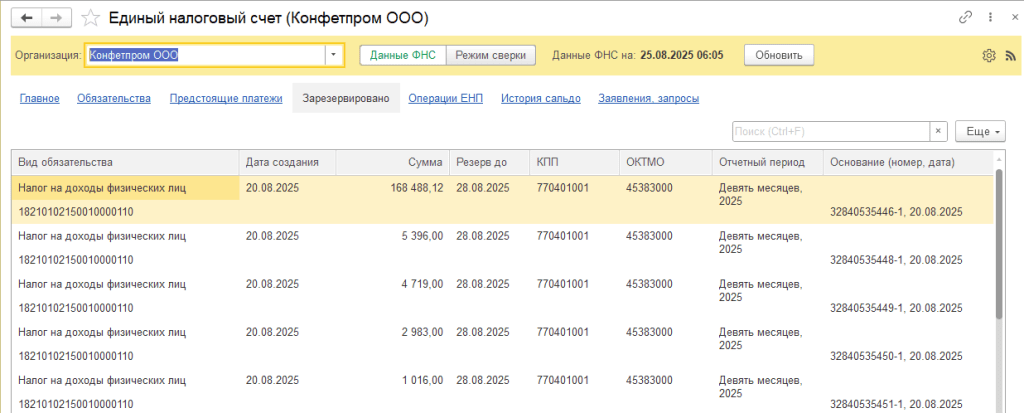Open settings via the gear icon
Screen dimensions: 1024x413
tap(989, 55)
